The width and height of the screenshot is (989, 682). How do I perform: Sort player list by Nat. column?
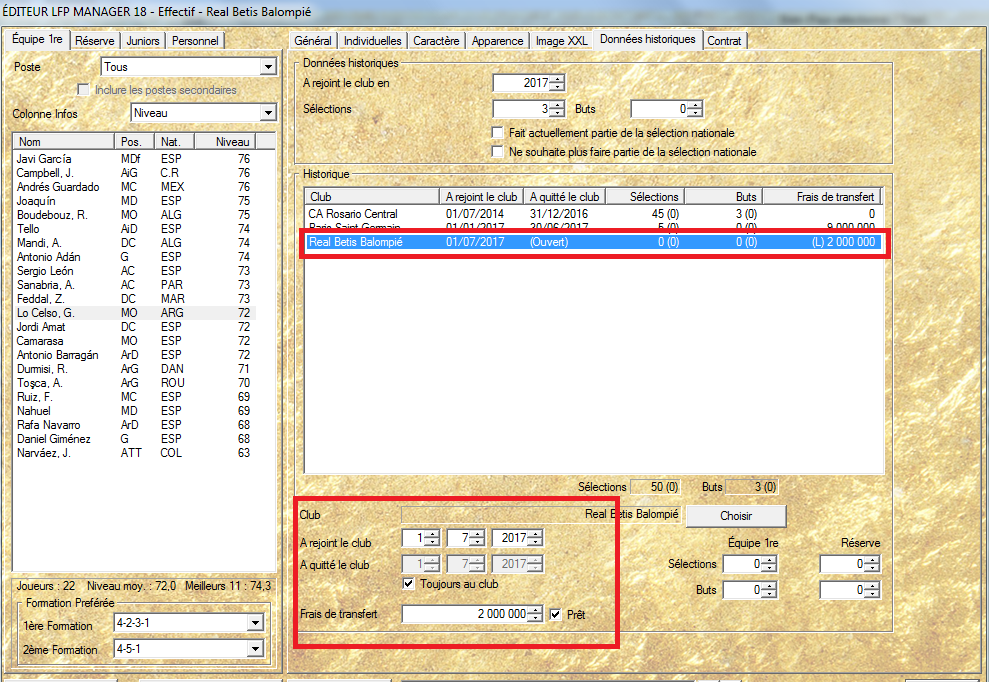click(x=174, y=142)
